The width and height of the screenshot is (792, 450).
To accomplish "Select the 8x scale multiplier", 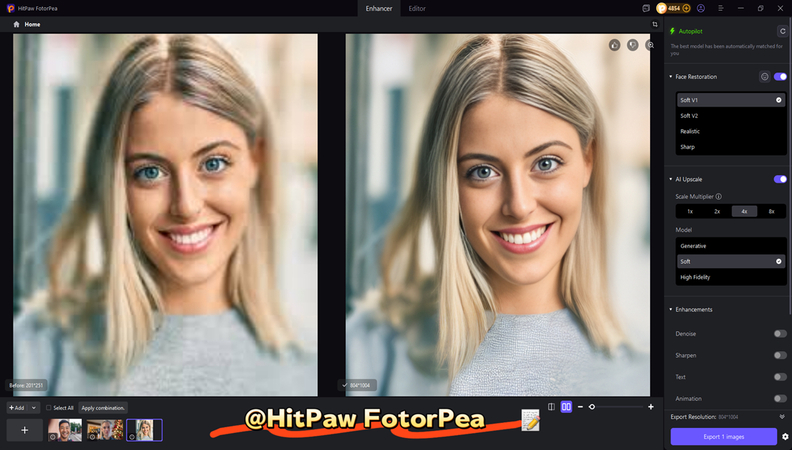I will [772, 212].
